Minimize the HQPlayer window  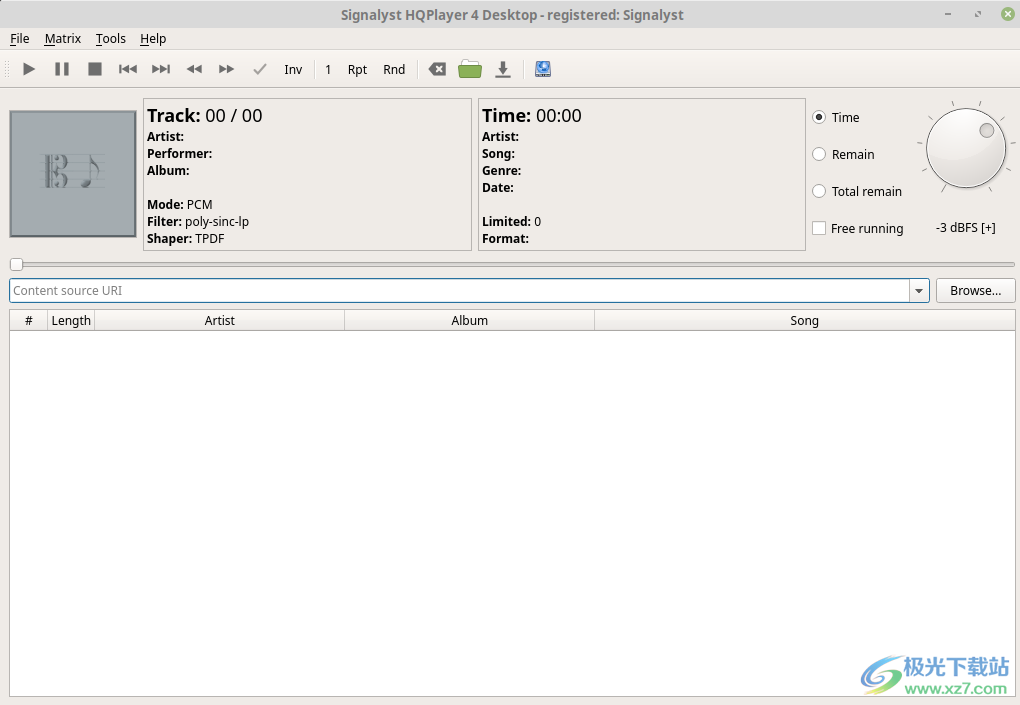tap(948, 14)
